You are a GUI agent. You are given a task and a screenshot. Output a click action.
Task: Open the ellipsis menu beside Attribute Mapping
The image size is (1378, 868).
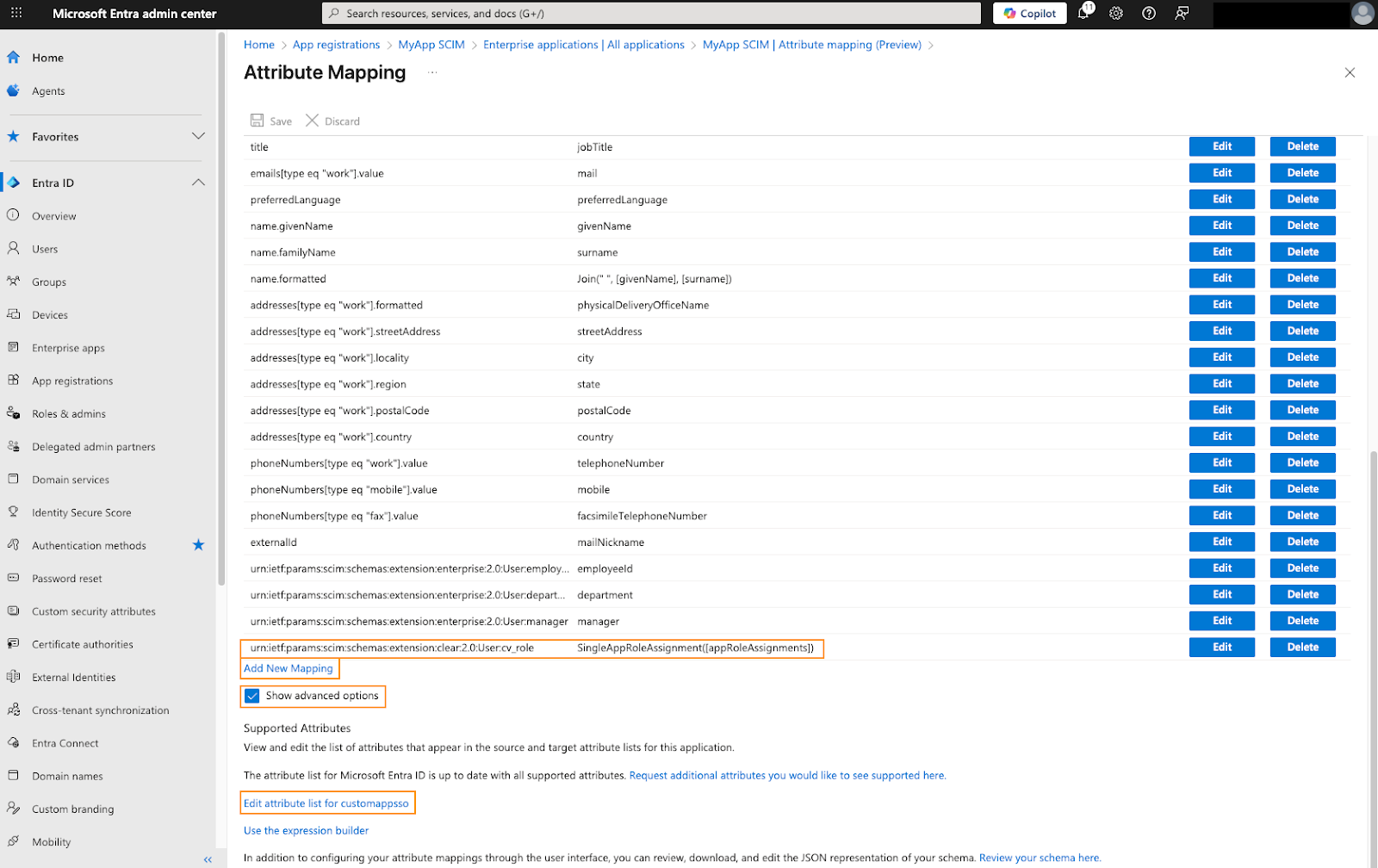coord(432,72)
